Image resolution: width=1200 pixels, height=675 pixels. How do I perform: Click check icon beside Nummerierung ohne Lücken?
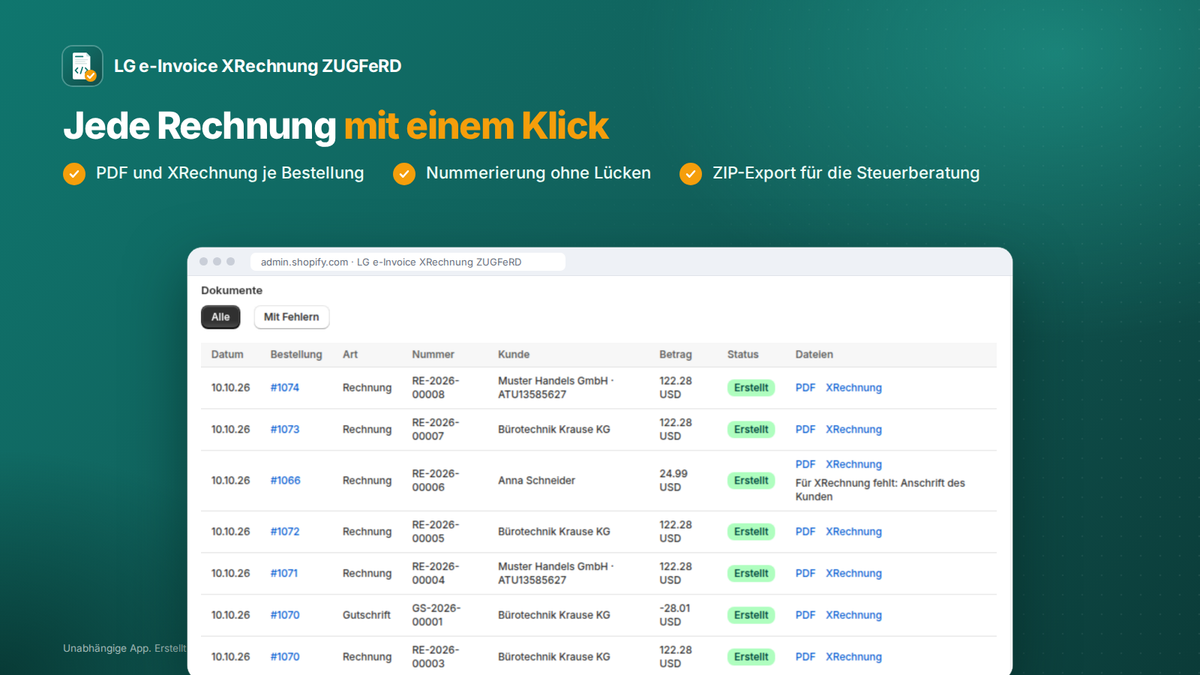404,174
